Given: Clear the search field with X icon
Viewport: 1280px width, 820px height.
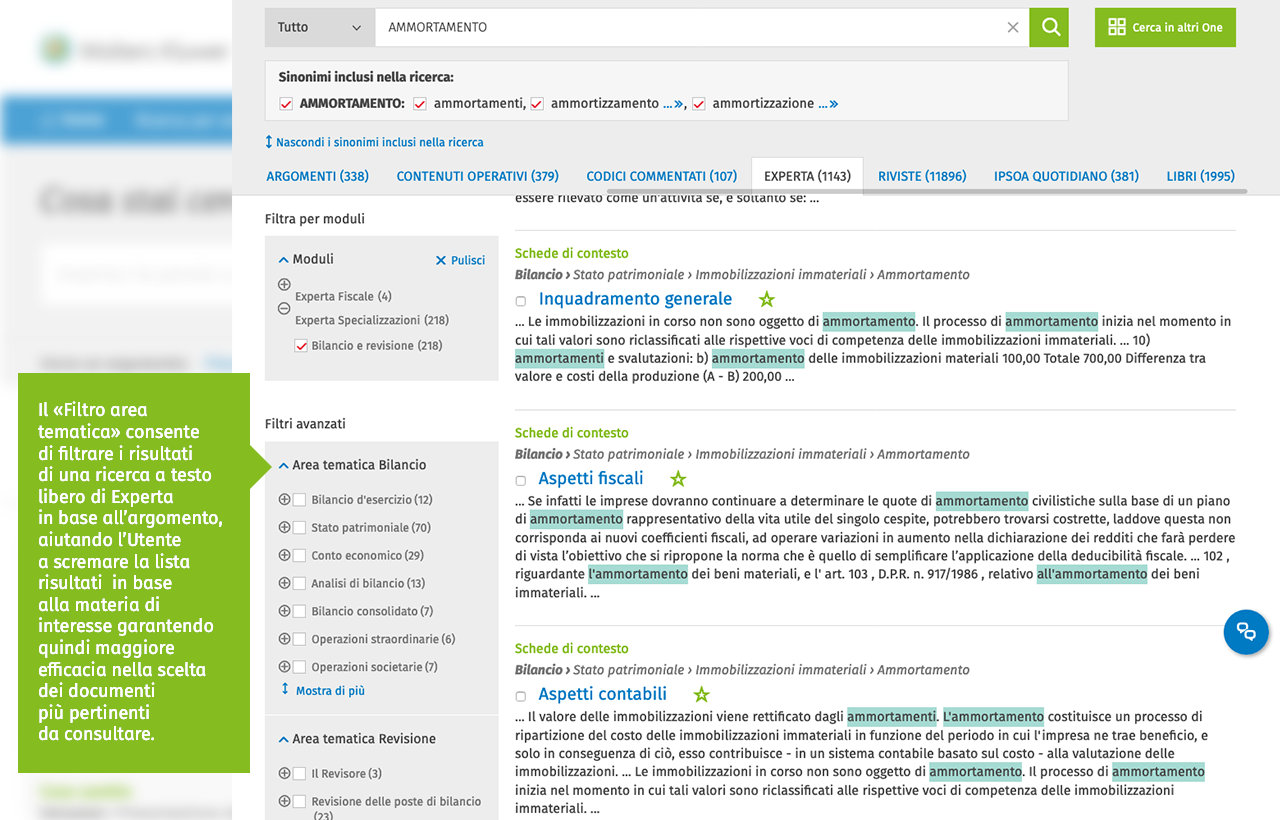Looking at the screenshot, I should (x=1013, y=28).
